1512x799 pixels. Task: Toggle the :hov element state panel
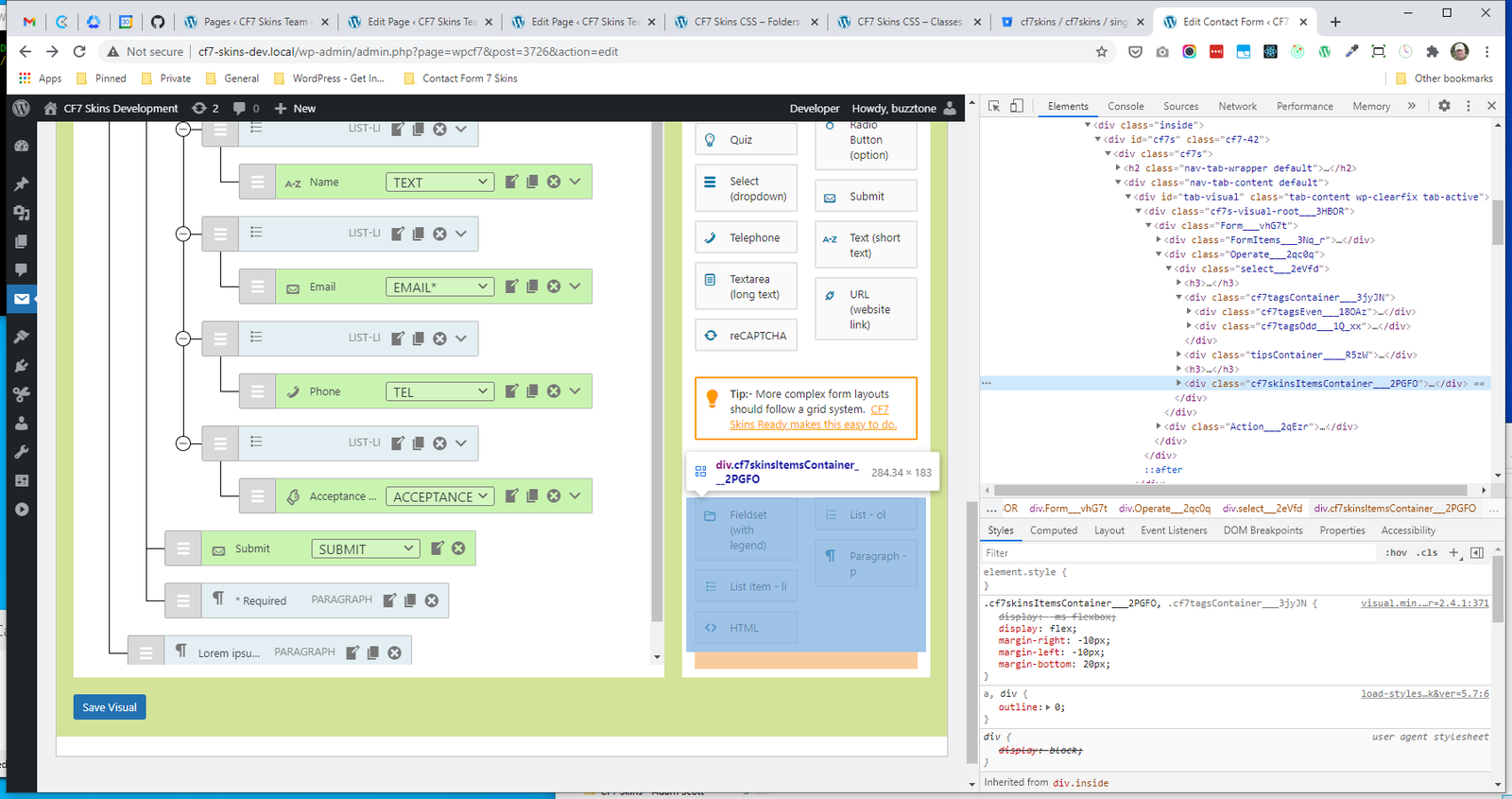point(1396,553)
